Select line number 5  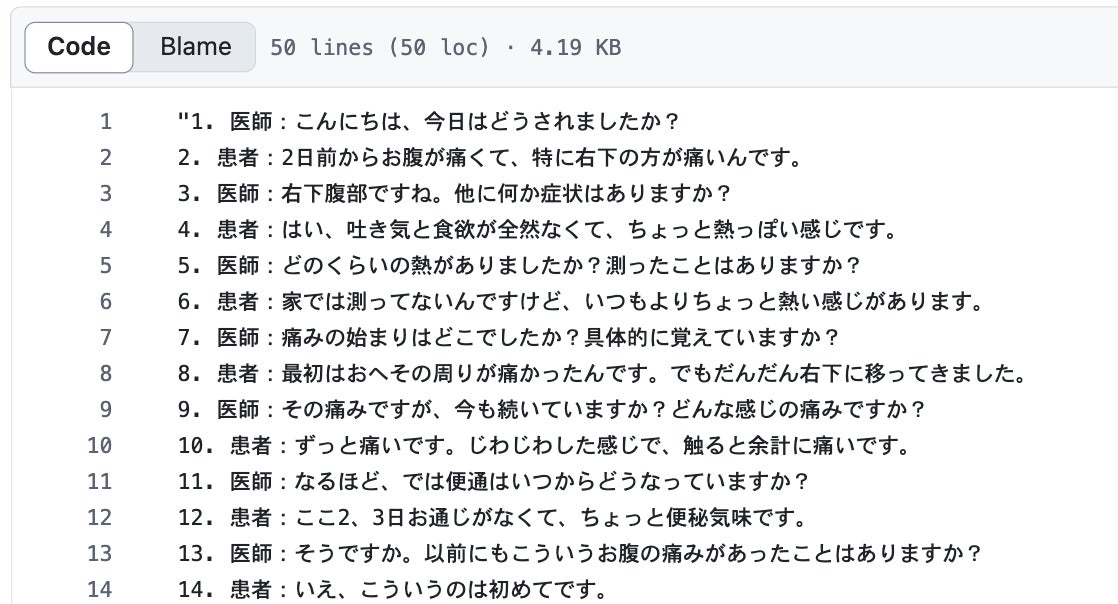[x=106, y=266]
